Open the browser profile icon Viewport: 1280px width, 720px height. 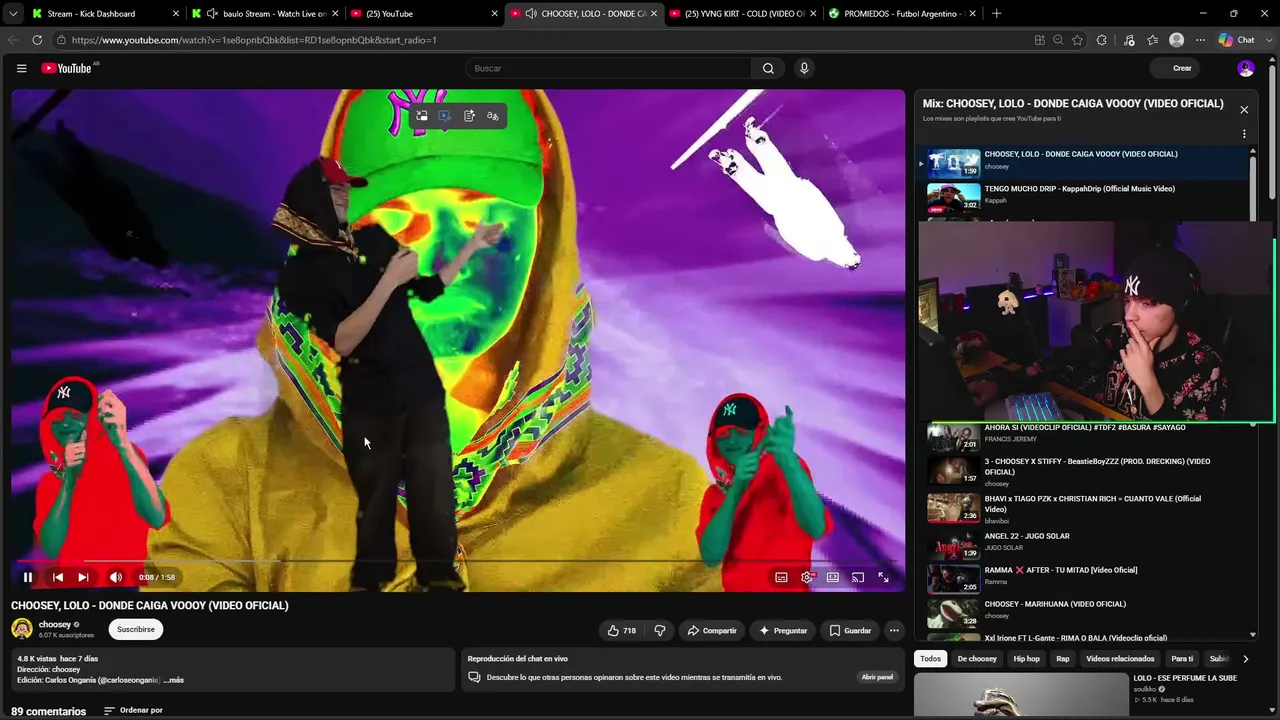click(x=1177, y=40)
